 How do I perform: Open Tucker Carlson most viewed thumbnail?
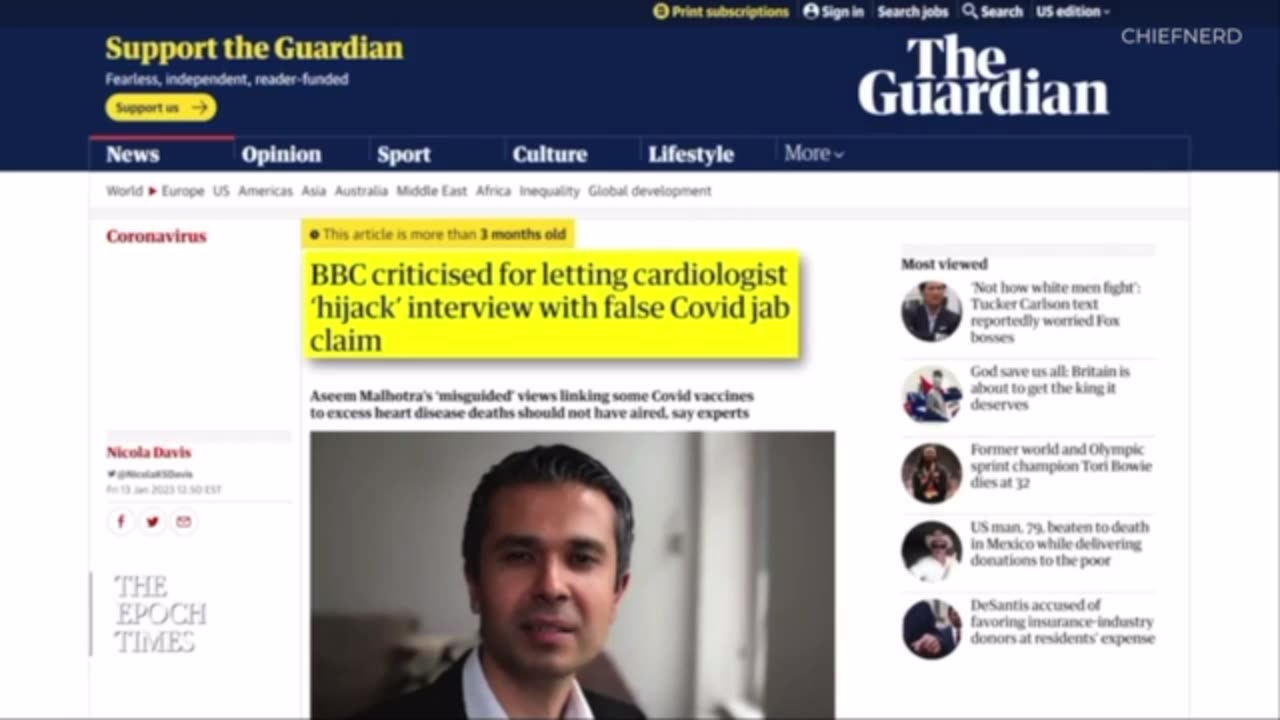931,311
